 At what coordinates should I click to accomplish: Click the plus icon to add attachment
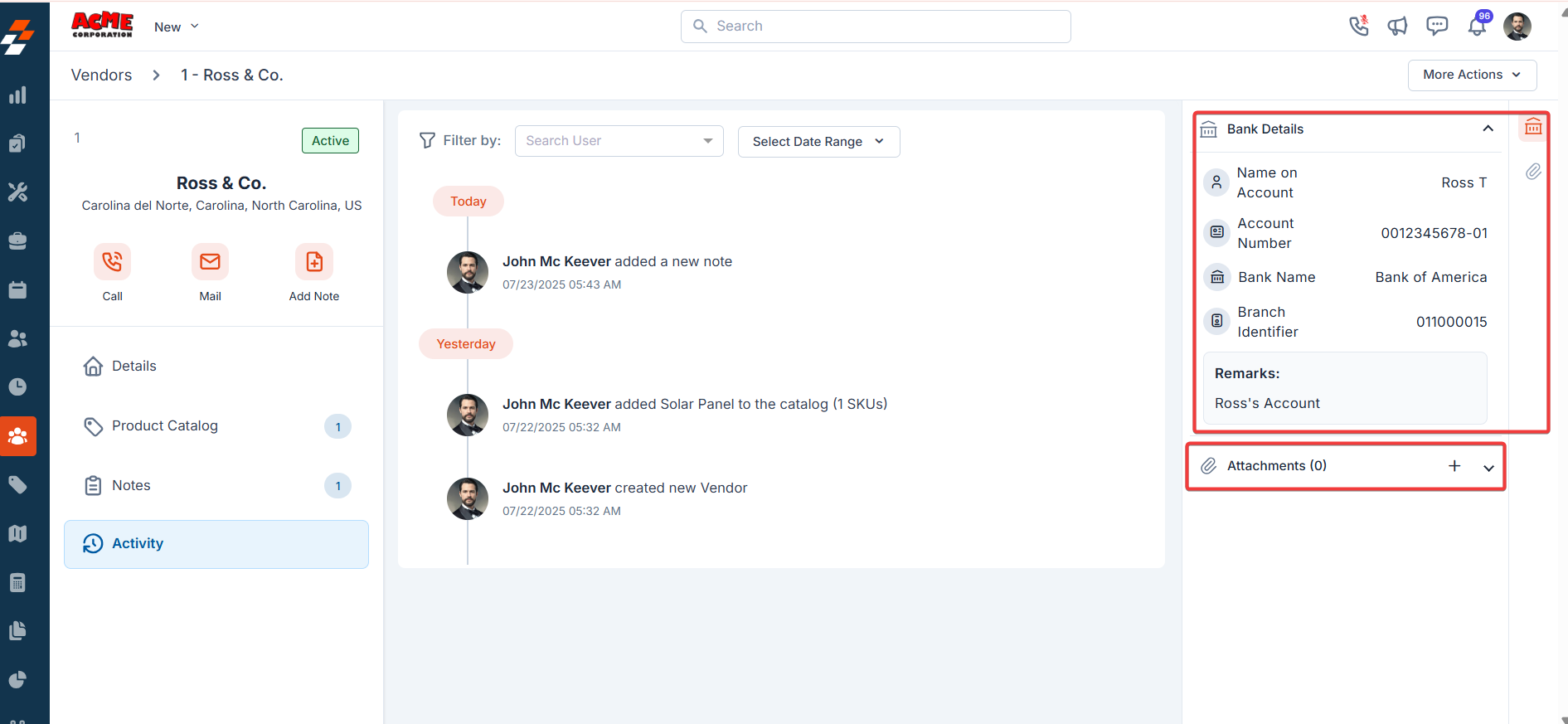point(1454,466)
